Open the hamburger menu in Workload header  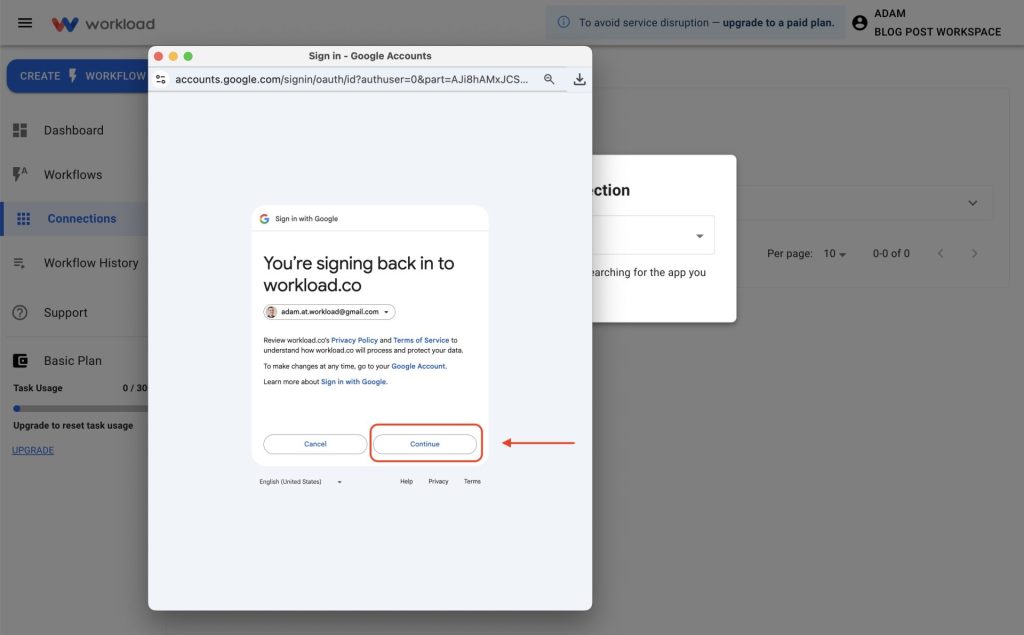coord(25,23)
